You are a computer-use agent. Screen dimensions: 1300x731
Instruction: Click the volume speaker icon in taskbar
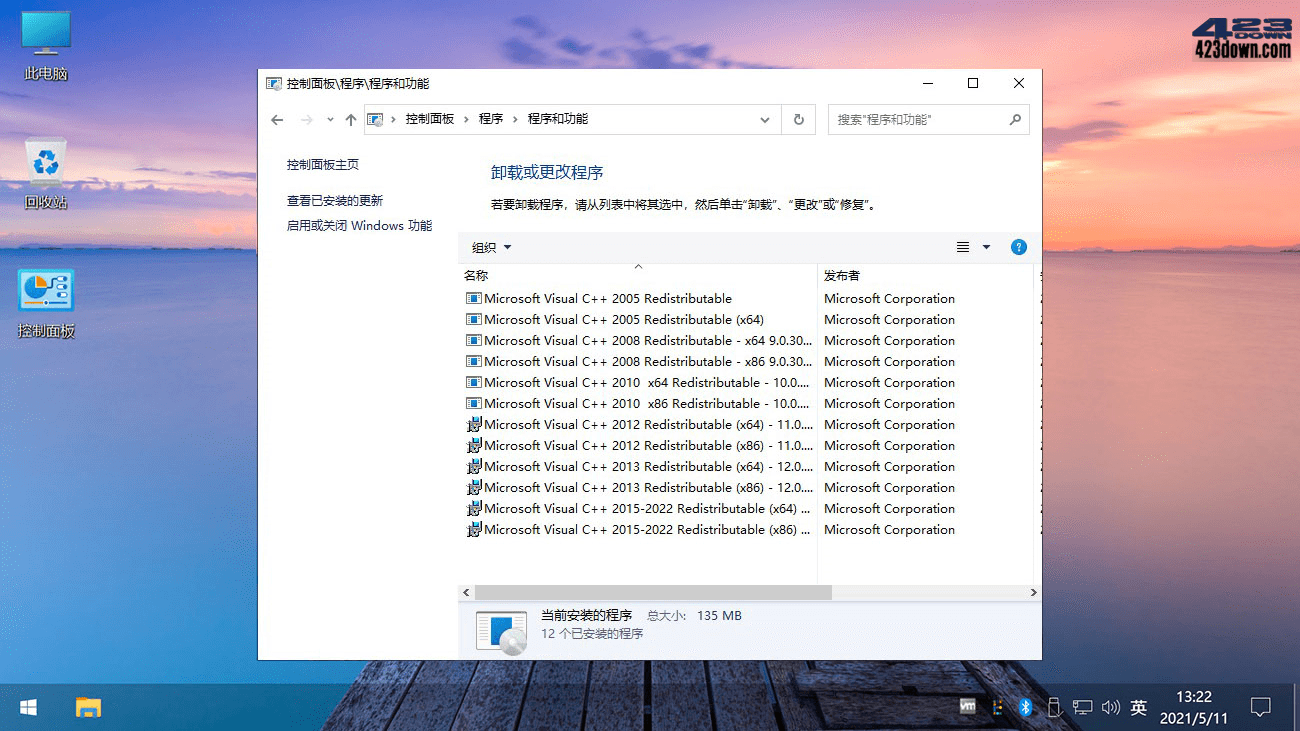1110,707
